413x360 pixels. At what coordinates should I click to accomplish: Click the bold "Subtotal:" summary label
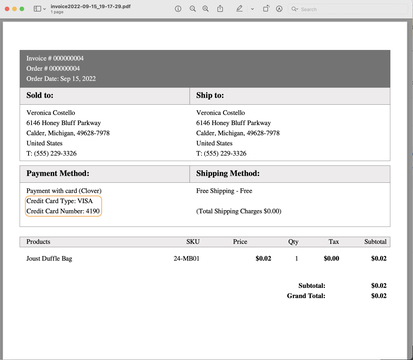[x=312, y=286]
